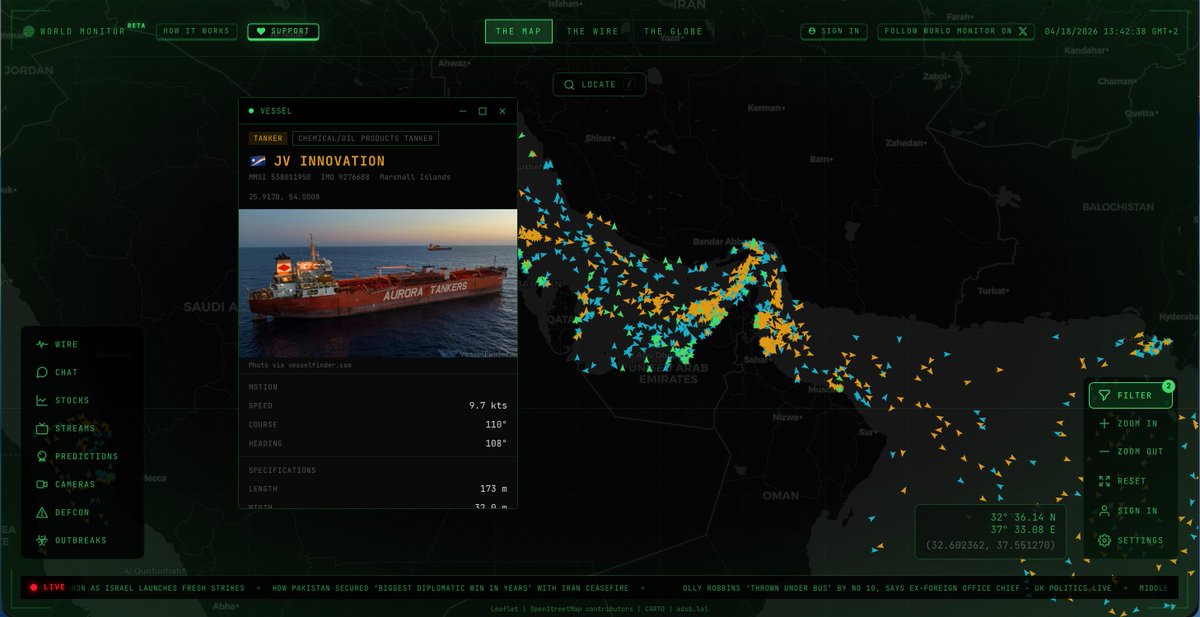Click the JV Innovation tanker photo
The width and height of the screenshot is (1200, 617).
[378, 283]
